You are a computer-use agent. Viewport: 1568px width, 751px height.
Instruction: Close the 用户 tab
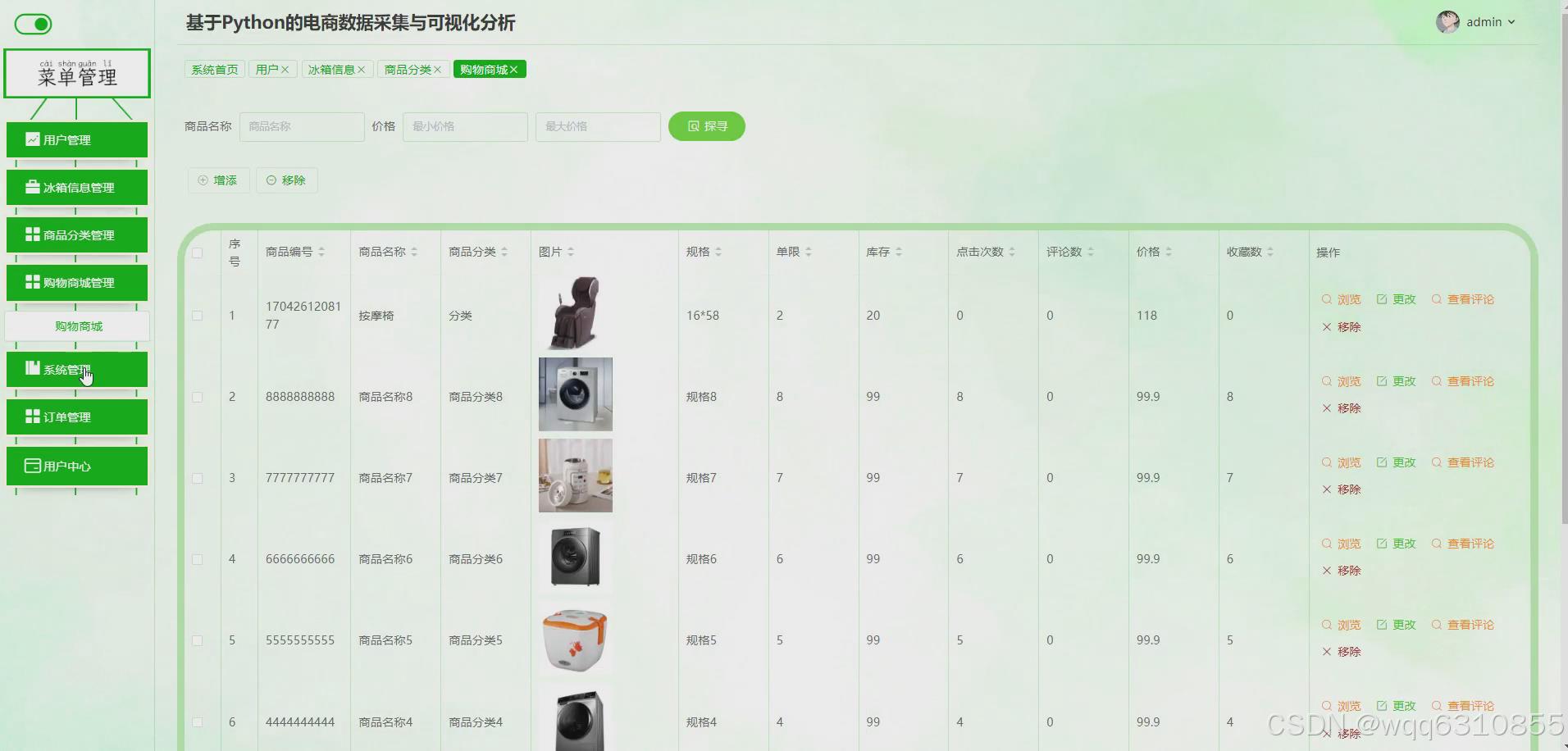[285, 70]
